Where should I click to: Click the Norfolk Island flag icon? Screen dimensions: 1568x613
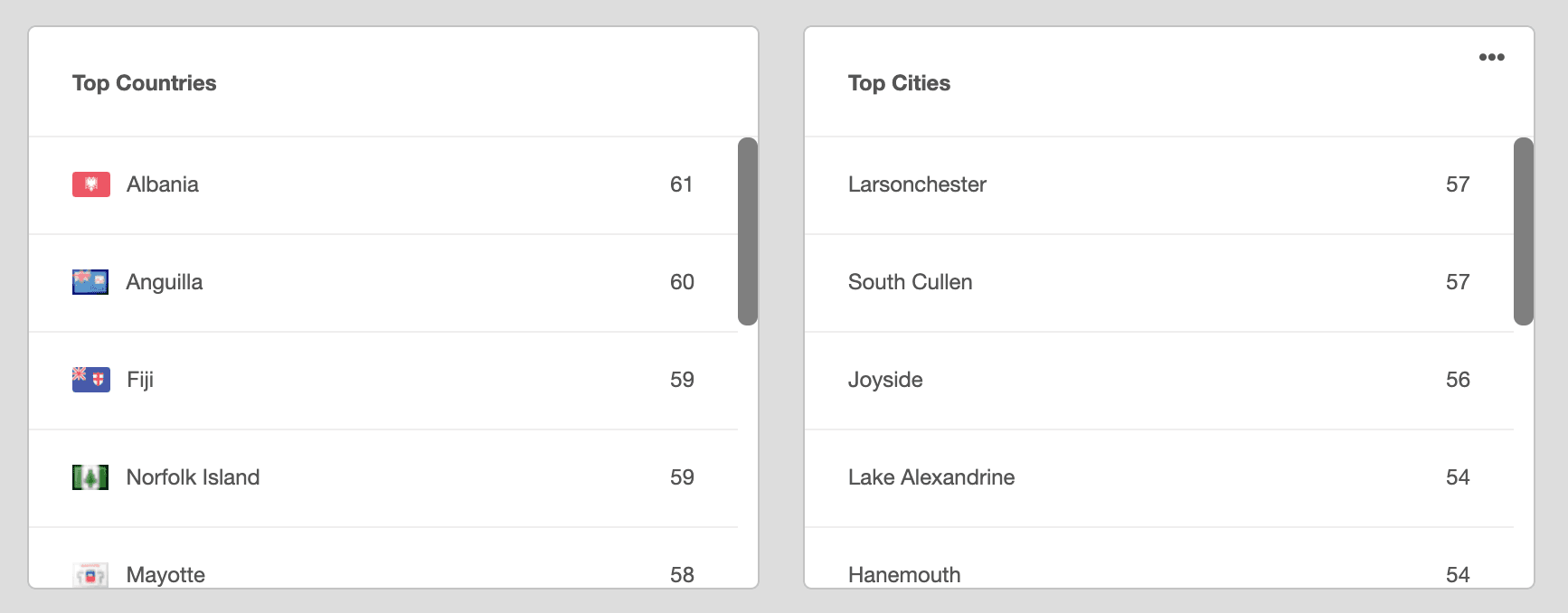click(90, 477)
